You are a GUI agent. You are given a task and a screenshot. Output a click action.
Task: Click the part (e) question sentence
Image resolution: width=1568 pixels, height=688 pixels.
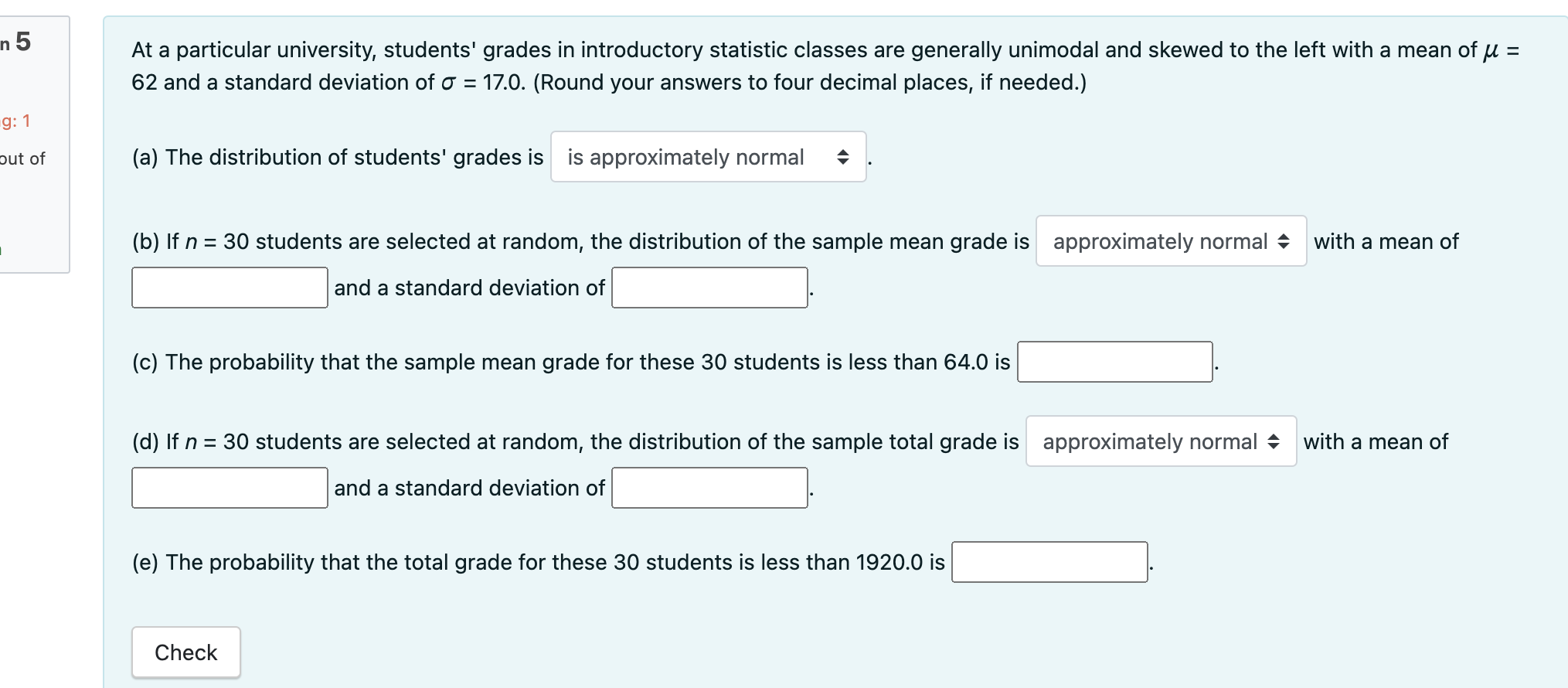(x=538, y=562)
